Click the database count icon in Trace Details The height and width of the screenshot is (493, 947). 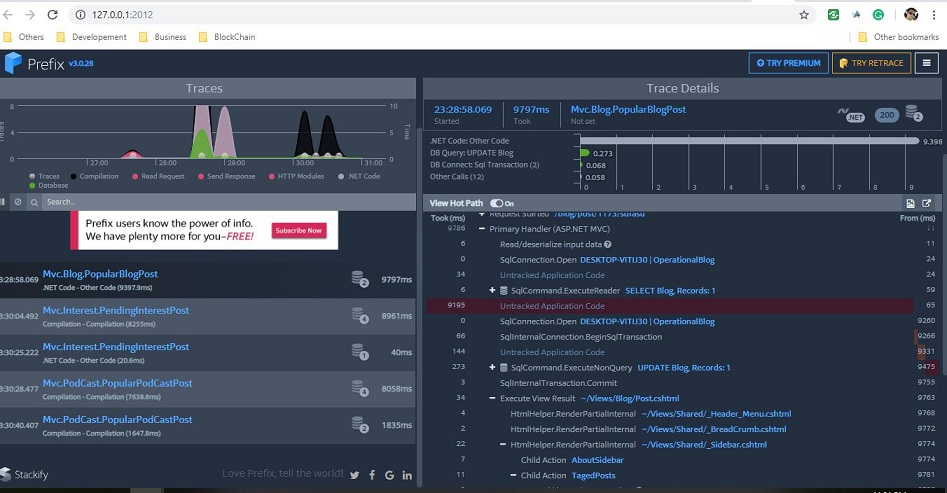coord(914,113)
